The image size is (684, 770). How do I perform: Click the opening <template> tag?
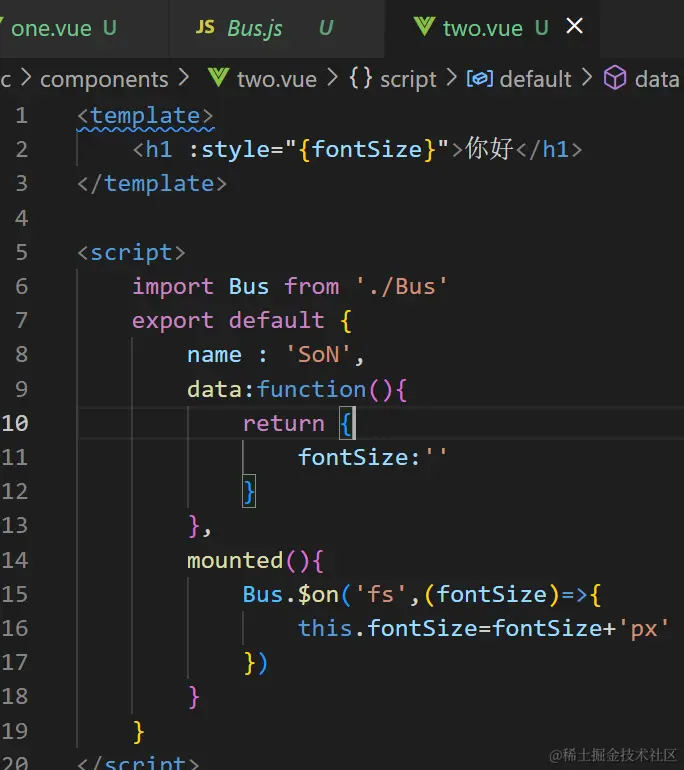(x=145, y=116)
